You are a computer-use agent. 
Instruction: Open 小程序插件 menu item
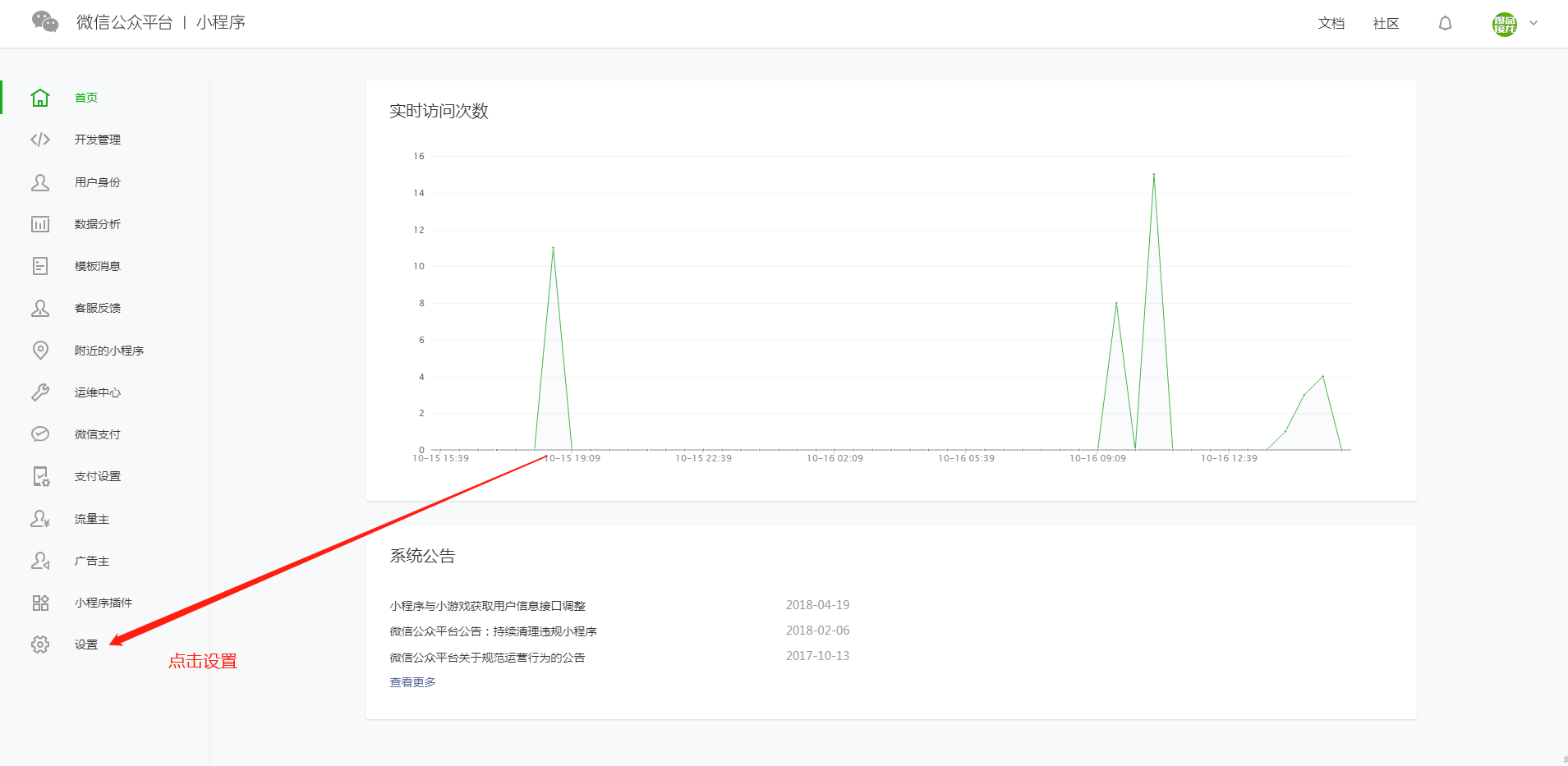click(x=103, y=603)
